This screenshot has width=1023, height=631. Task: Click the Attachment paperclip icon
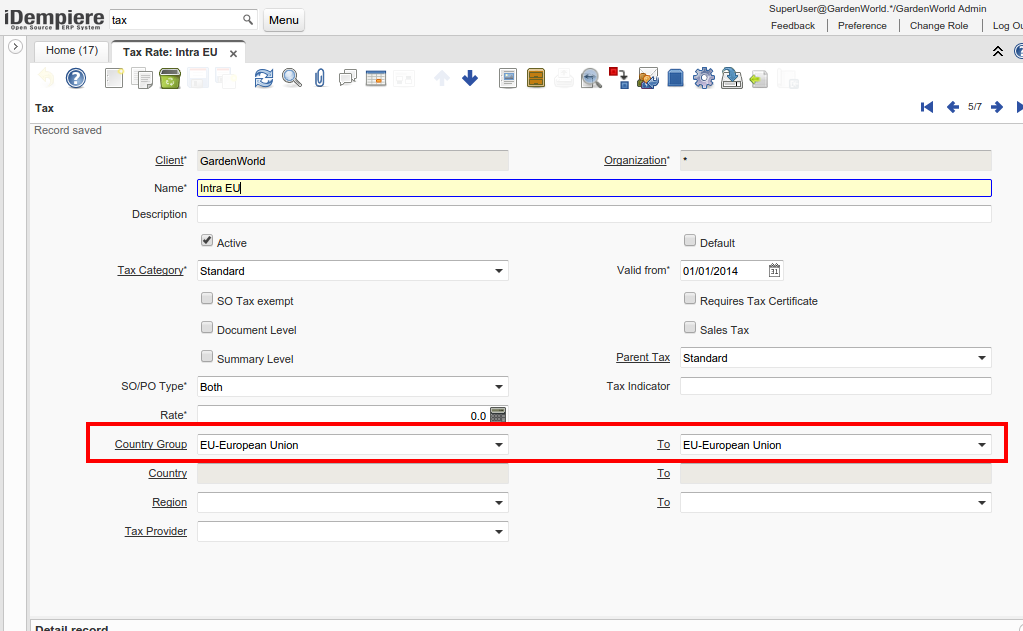(320, 78)
